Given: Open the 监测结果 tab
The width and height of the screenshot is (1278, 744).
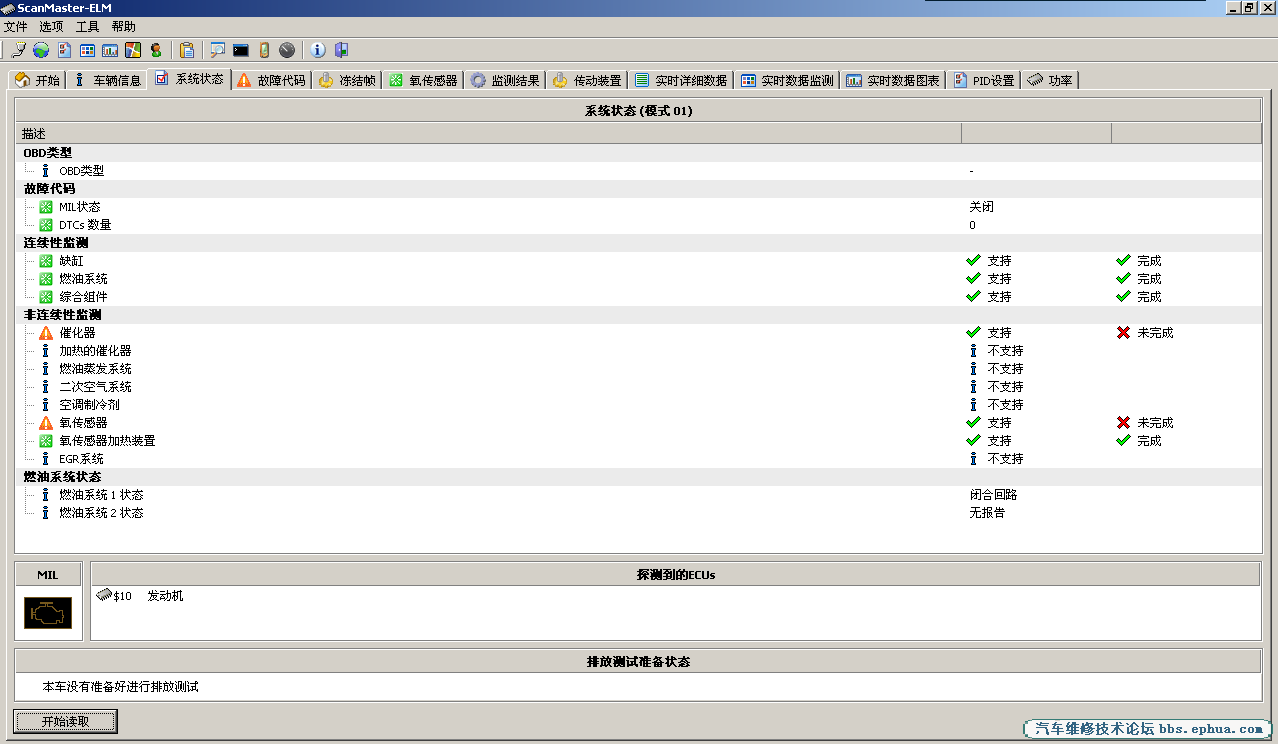Looking at the screenshot, I should coord(506,80).
